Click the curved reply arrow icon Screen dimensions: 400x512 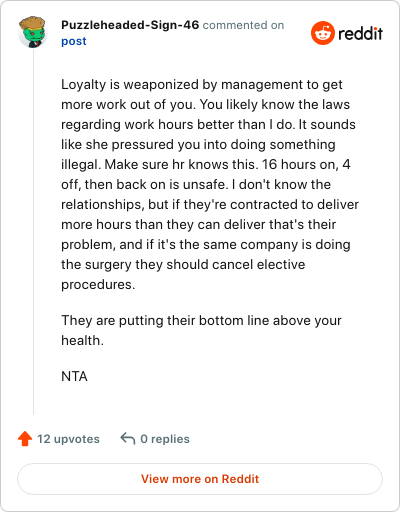(128, 439)
